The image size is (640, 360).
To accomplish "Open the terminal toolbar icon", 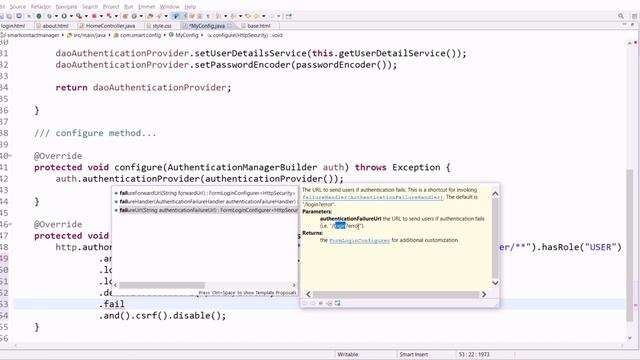I will (19, 16).
